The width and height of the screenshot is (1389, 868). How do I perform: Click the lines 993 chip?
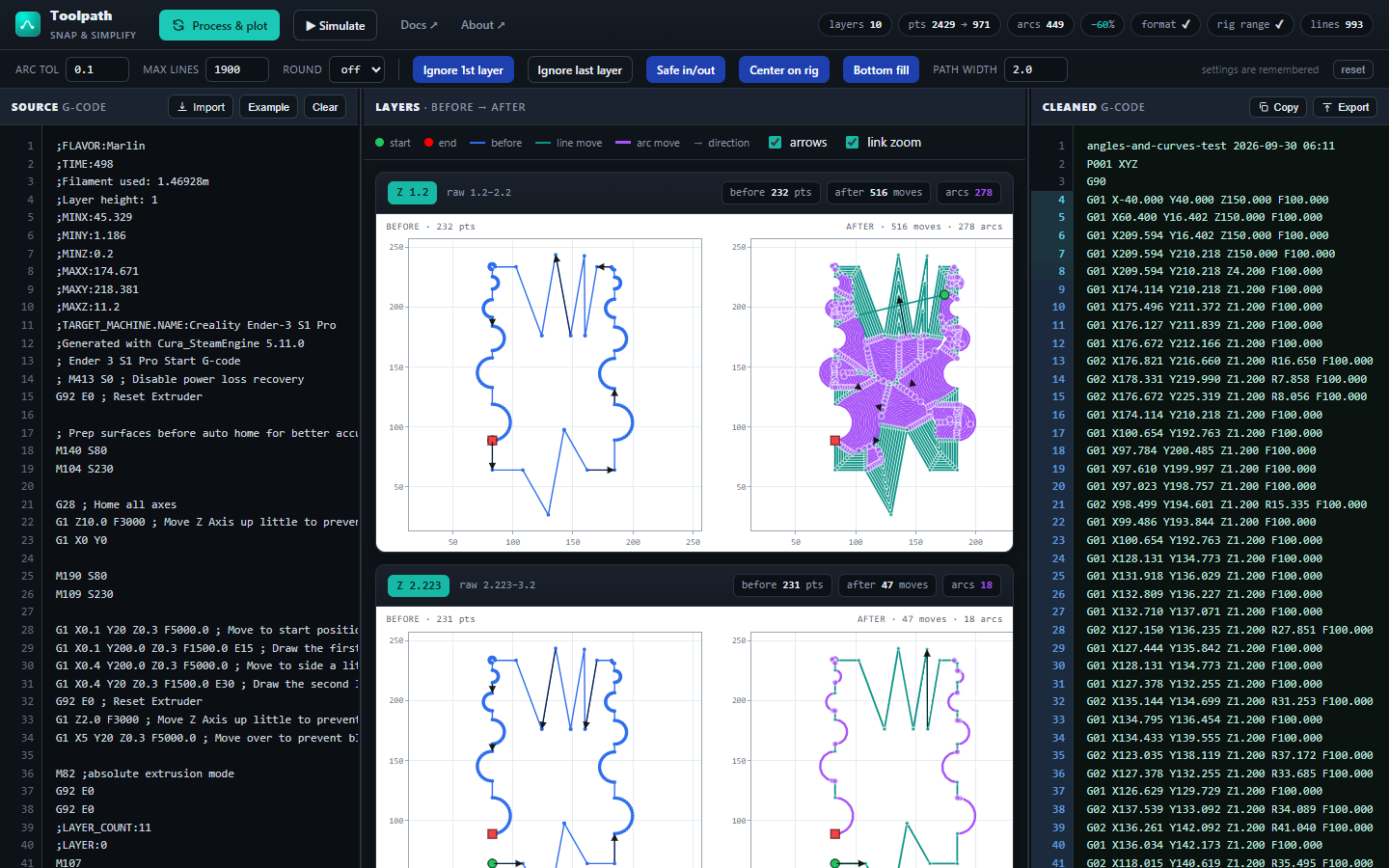point(1337,24)
